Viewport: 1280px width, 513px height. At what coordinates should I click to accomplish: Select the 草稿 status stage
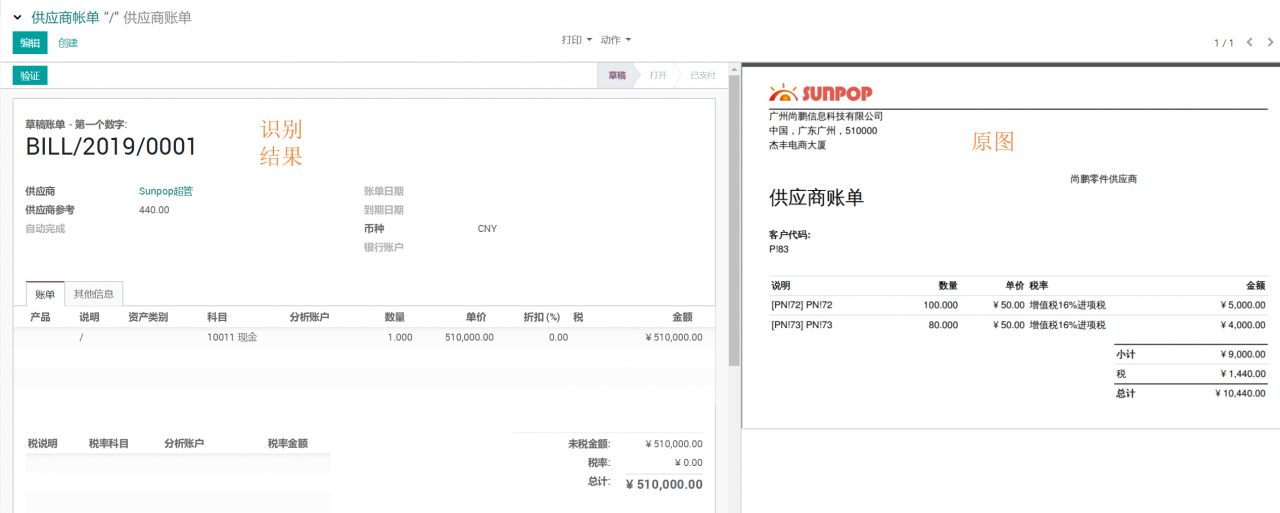pyautogui.click(x=617, y=75)
